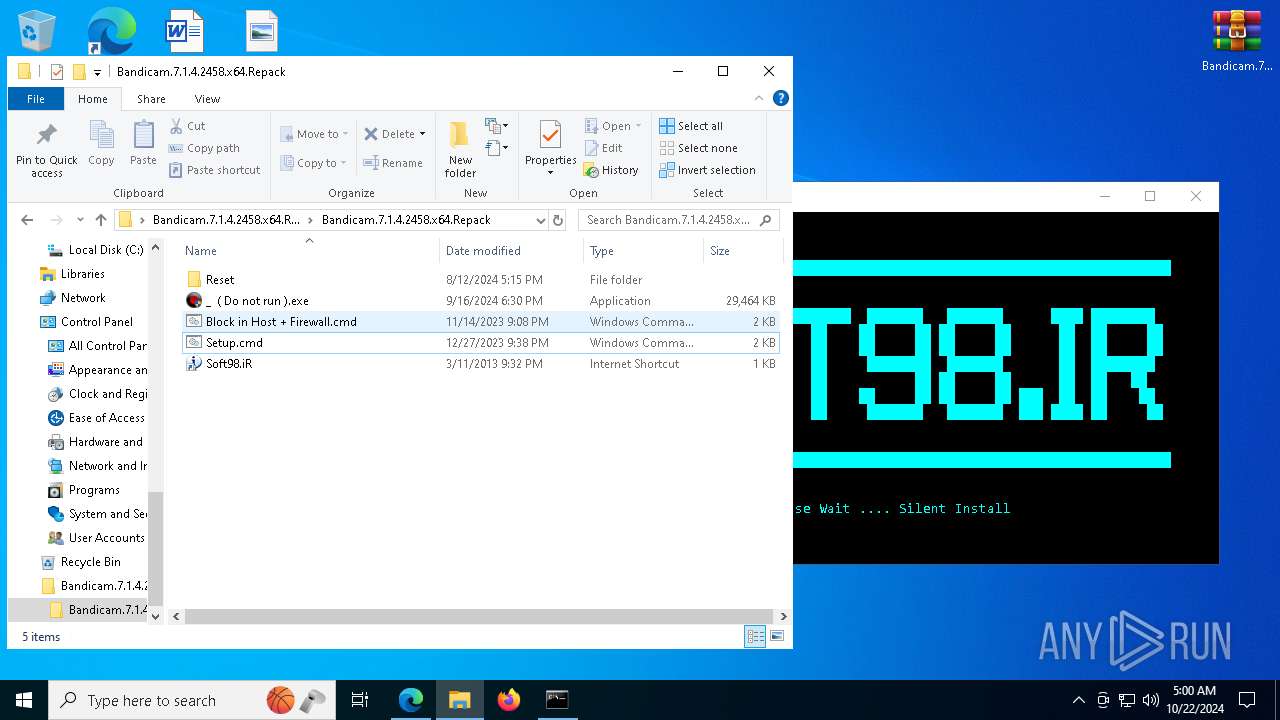Select Block in Host + Firewall.cmd file
Viewport: 1280px width, 720px height.
click(x=480, y=322)
